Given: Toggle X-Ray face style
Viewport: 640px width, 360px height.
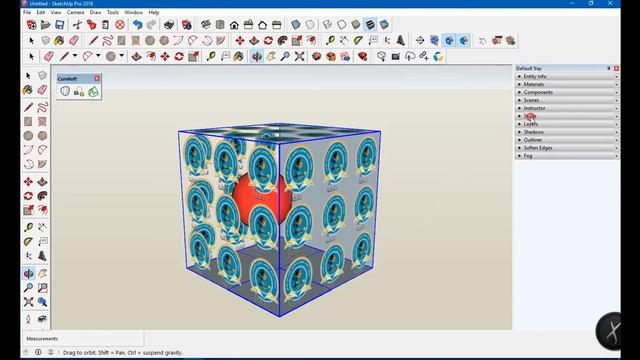Looking at the screenshot, I should 296,25.
